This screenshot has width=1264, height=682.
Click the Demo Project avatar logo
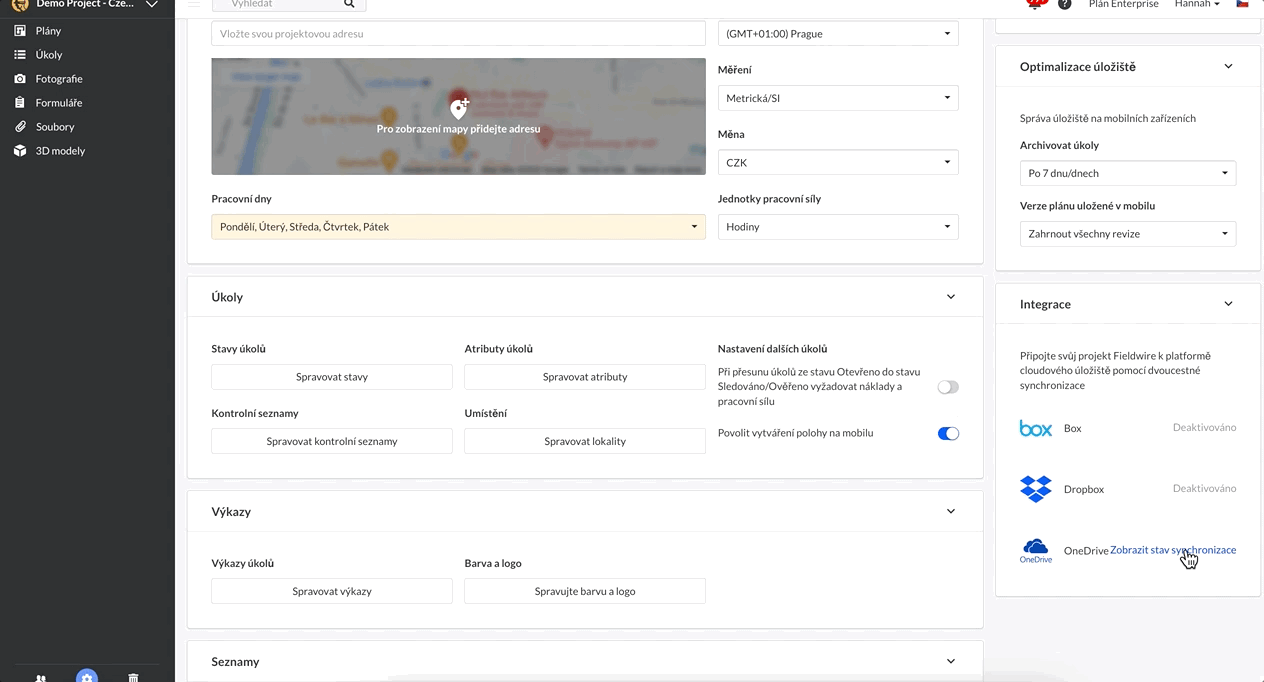20,4
